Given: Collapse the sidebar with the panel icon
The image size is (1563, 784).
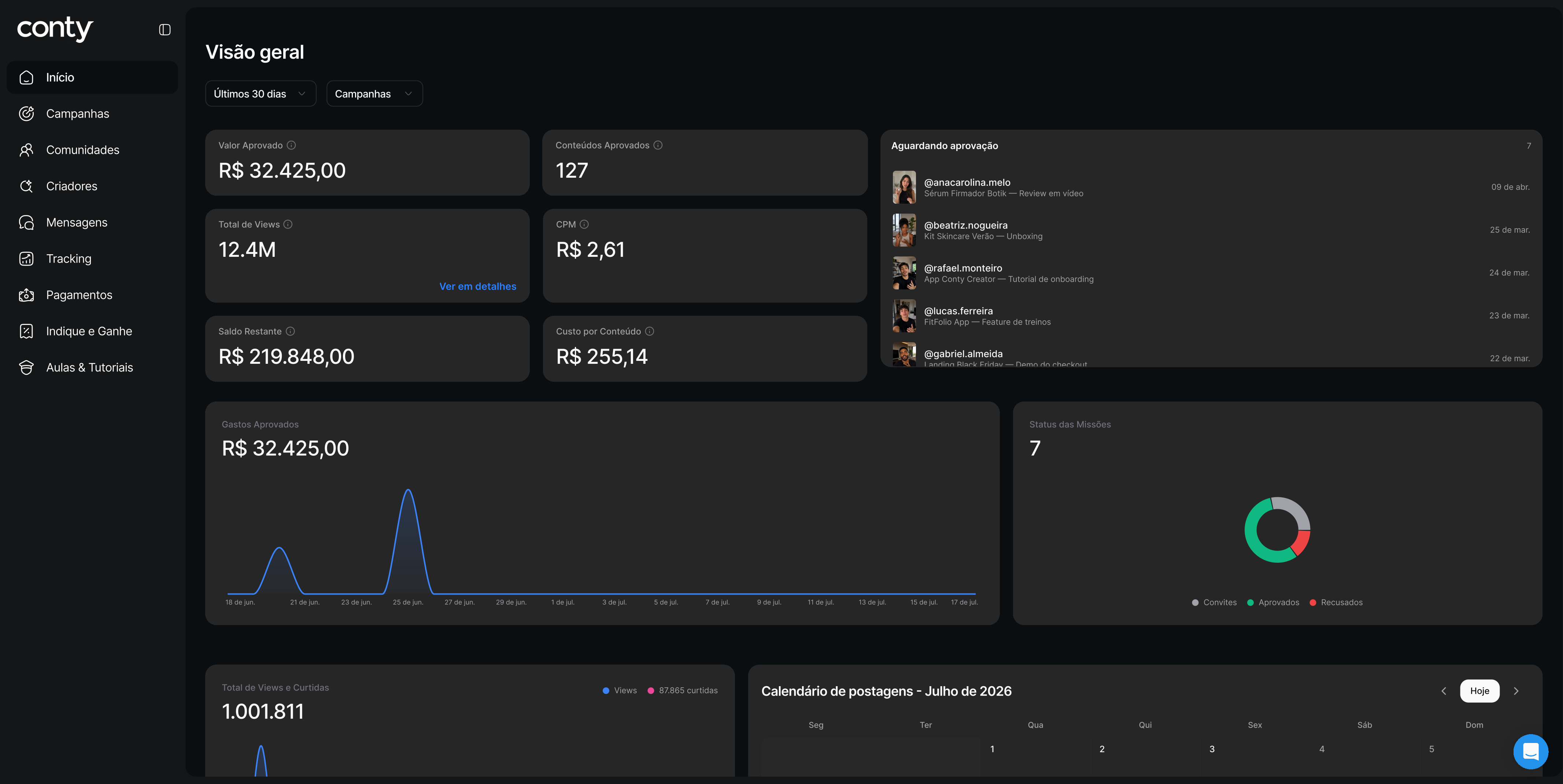Looking at the screenshot, I should coord(165,30).
